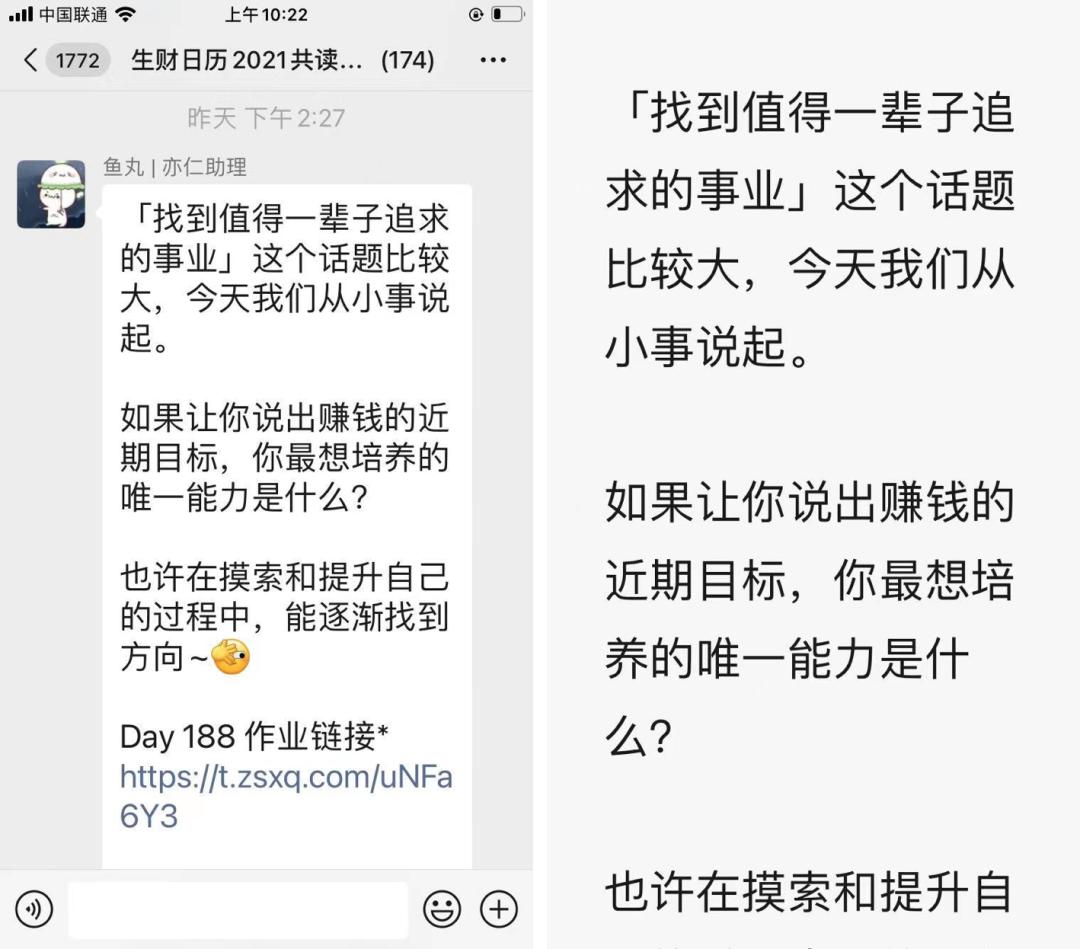Tap the cellular signal strength icon
Image resolution: width=1080 pixels, height=949 pixels.
pos(21,14)
